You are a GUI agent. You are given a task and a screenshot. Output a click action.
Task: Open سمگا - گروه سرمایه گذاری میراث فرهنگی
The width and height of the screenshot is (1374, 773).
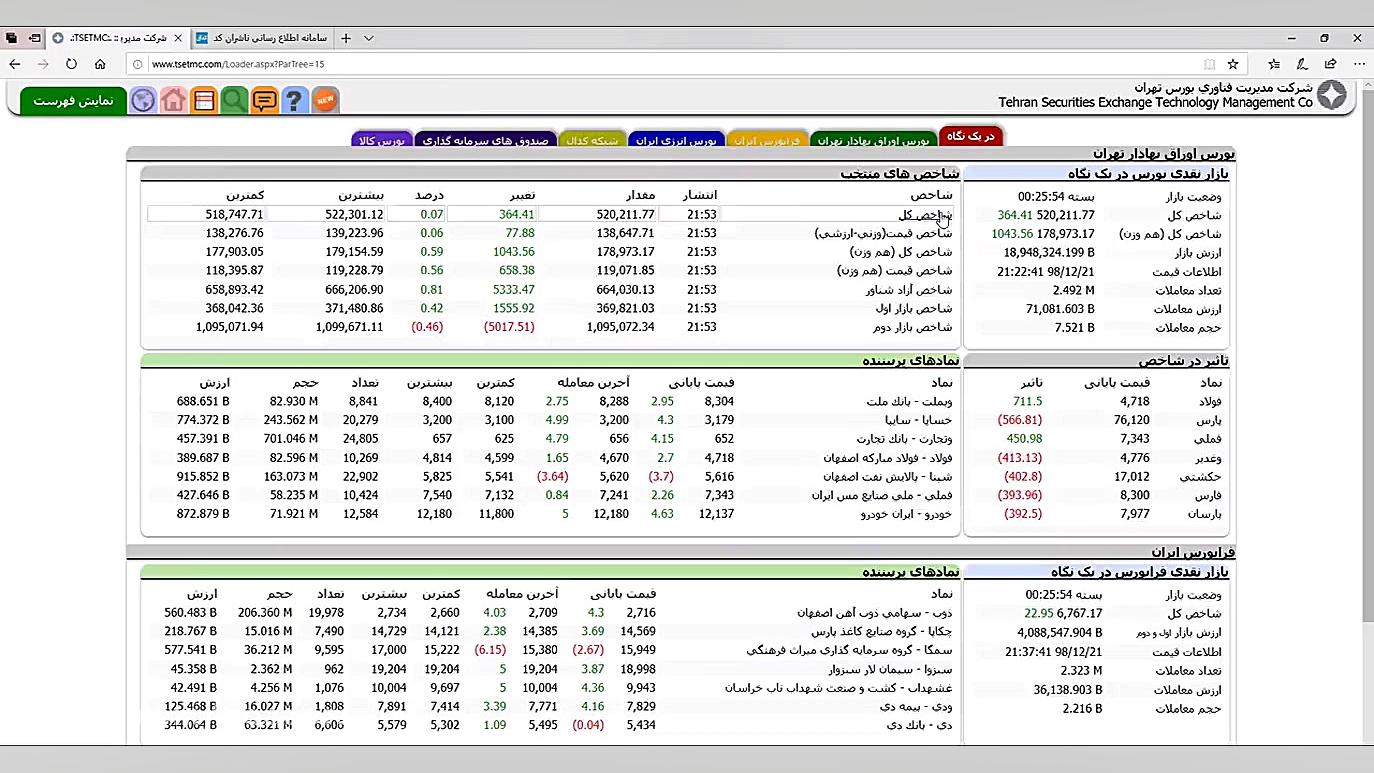click(x=849, y=650)
